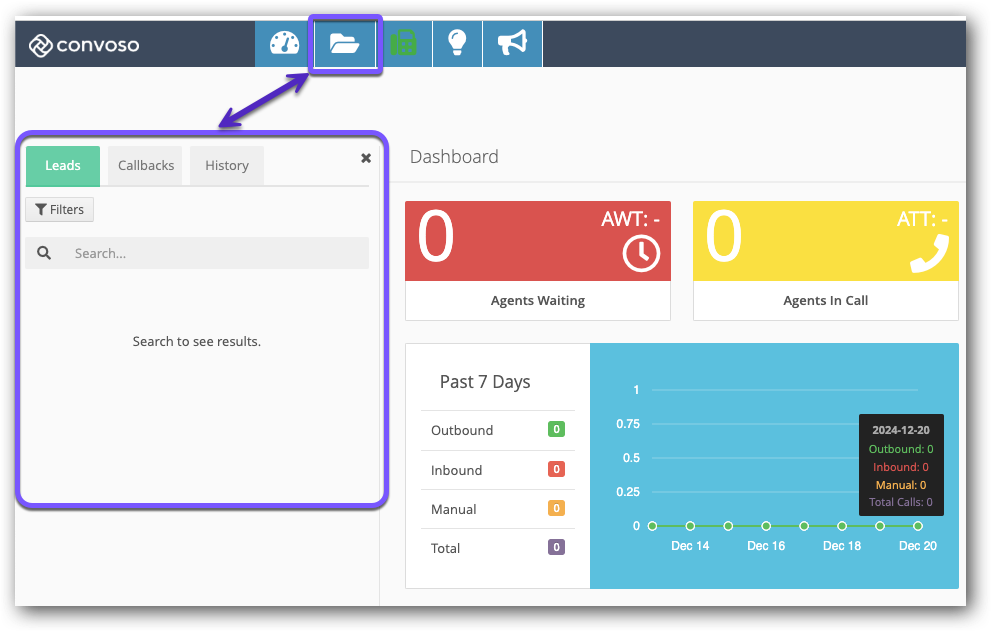The width and height of the screenshot is (991, 631).
Task: Open the Filters options
Action: click(59, 209)
